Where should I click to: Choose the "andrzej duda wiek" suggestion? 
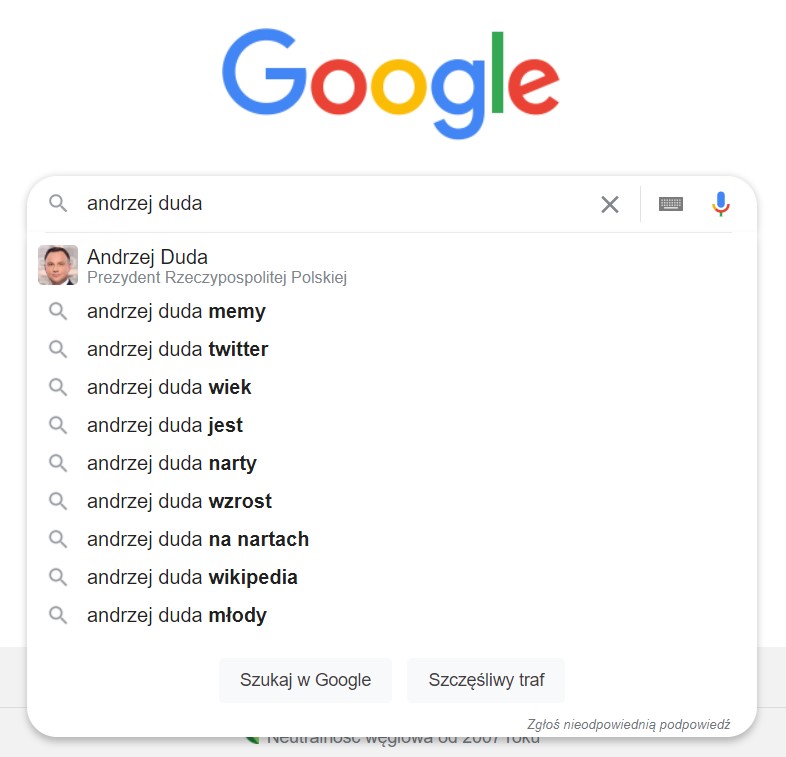[169, 388]
